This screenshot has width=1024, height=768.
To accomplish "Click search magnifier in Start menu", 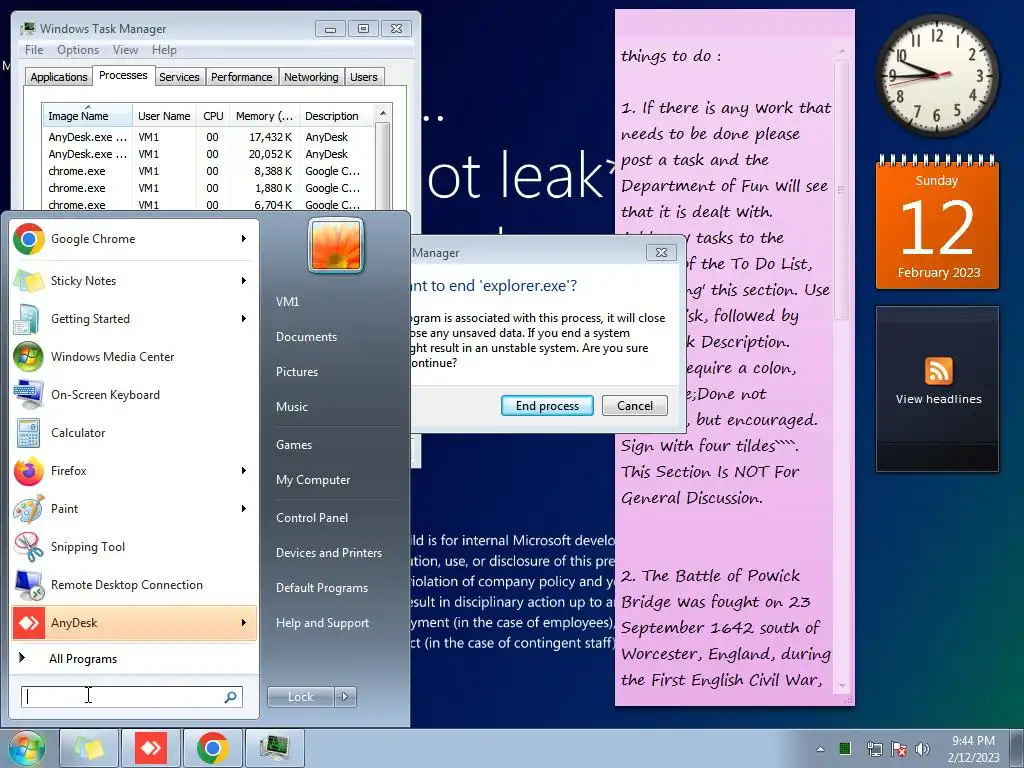I will click(230, 697).
